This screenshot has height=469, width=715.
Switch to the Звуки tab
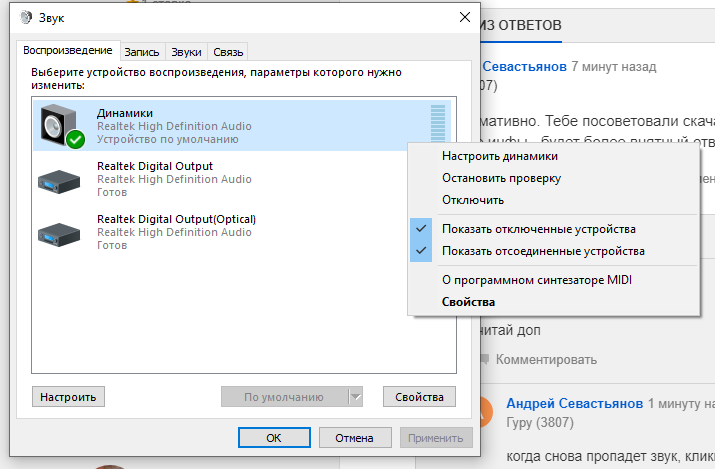[x=186, y=52]
